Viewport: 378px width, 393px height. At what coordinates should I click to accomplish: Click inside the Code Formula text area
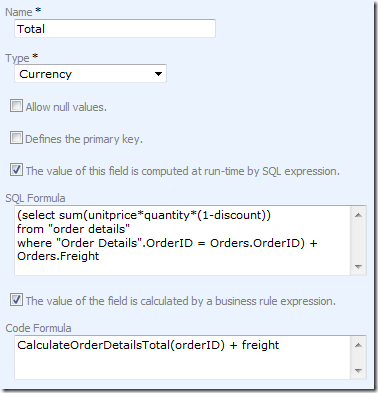pos(182,357)
